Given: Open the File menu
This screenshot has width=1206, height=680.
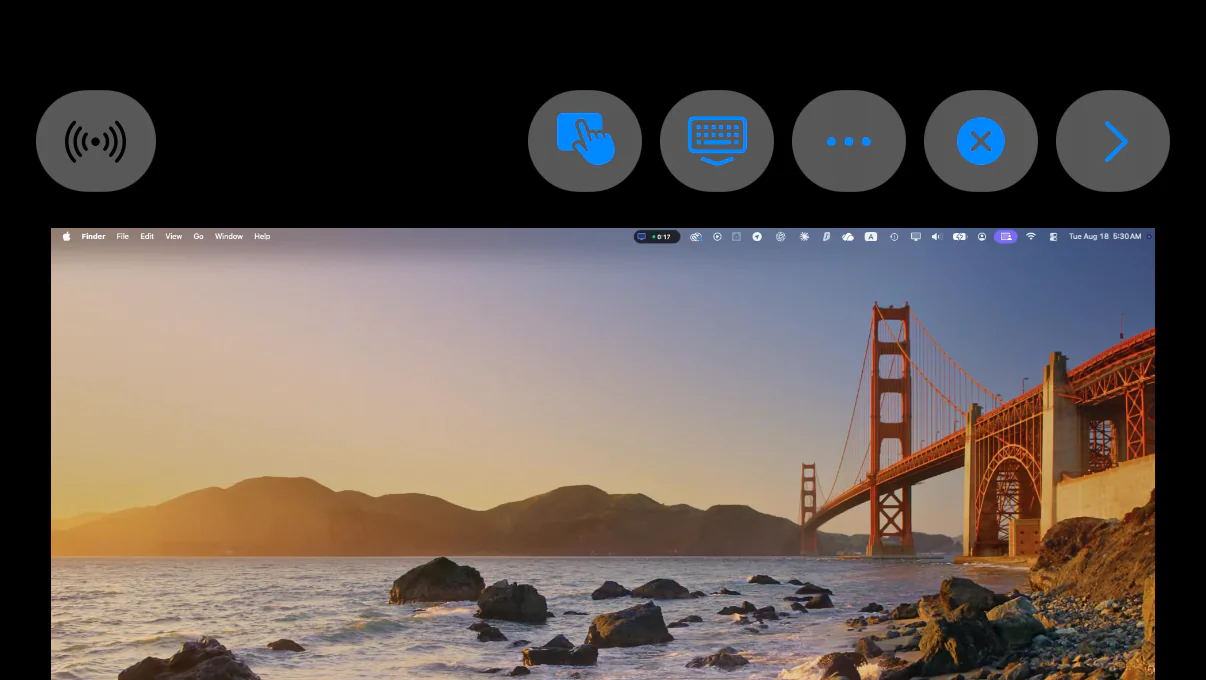Looking at the screenshot, I should [123, 237].
